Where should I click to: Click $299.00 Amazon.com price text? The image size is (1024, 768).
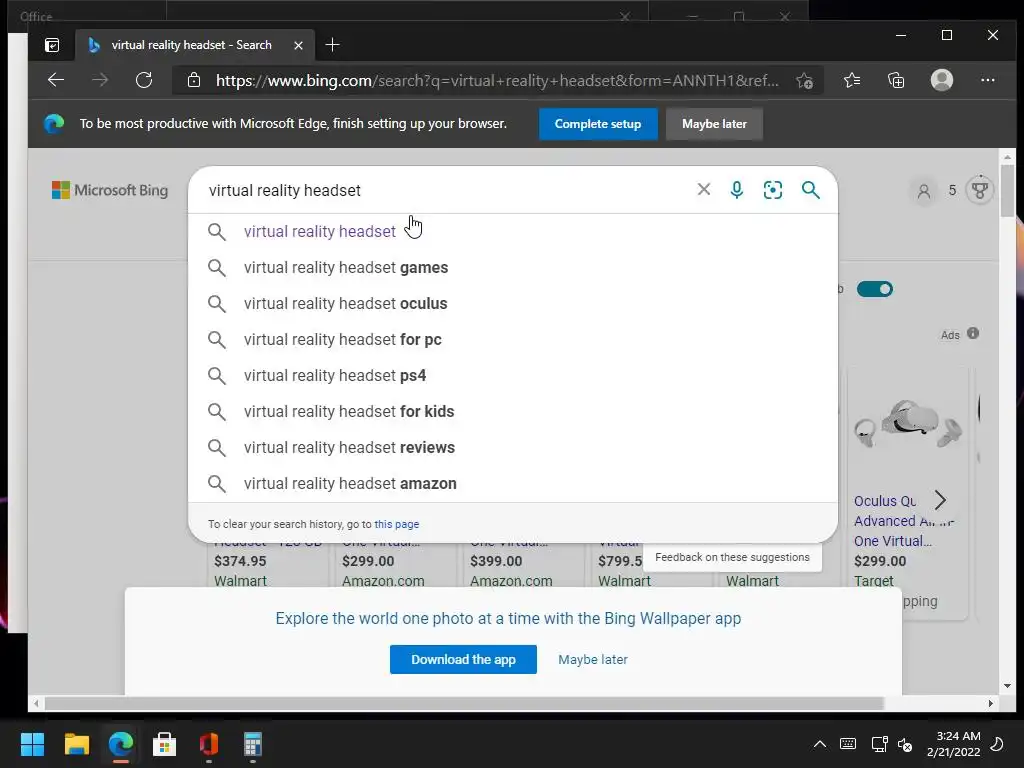368,561
